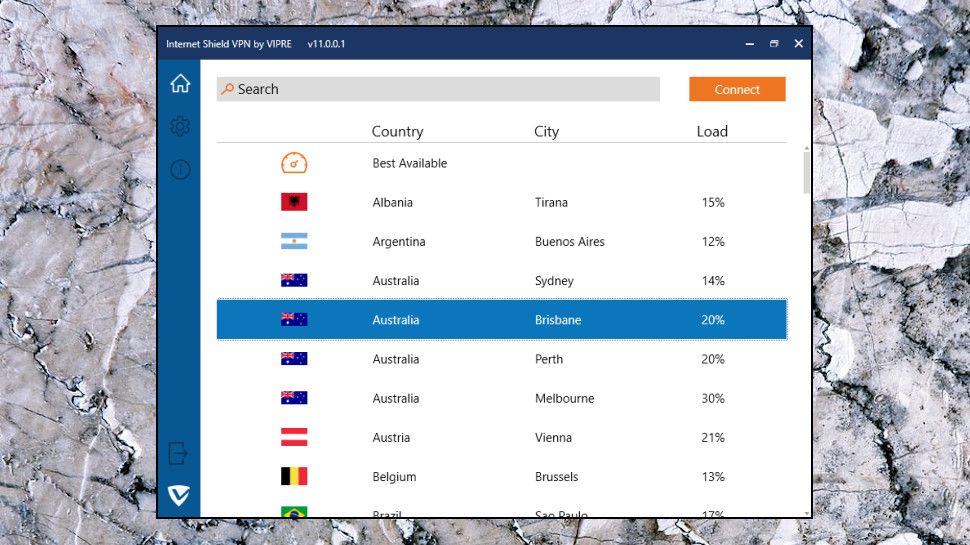This screenshot has height=545, width=970.
Task: Click the 14% load for Sydney
Action: [x=713, y=281]
